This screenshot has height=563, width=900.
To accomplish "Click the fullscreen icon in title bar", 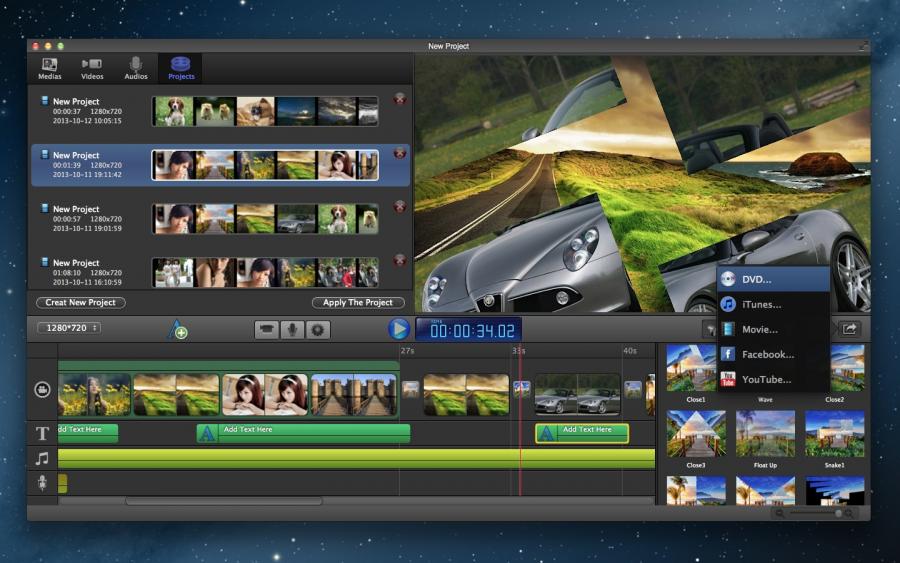I will click(862, 46).
